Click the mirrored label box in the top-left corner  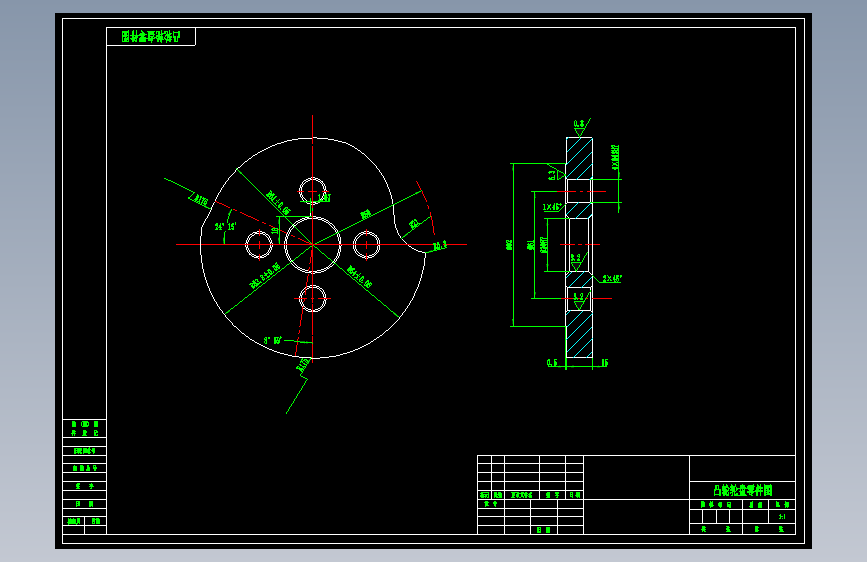[151, 37]
